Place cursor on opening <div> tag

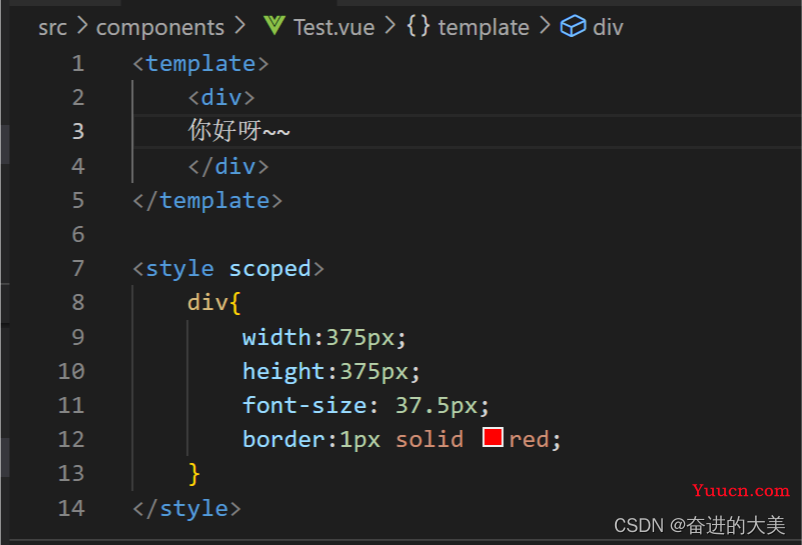point(221,98)
